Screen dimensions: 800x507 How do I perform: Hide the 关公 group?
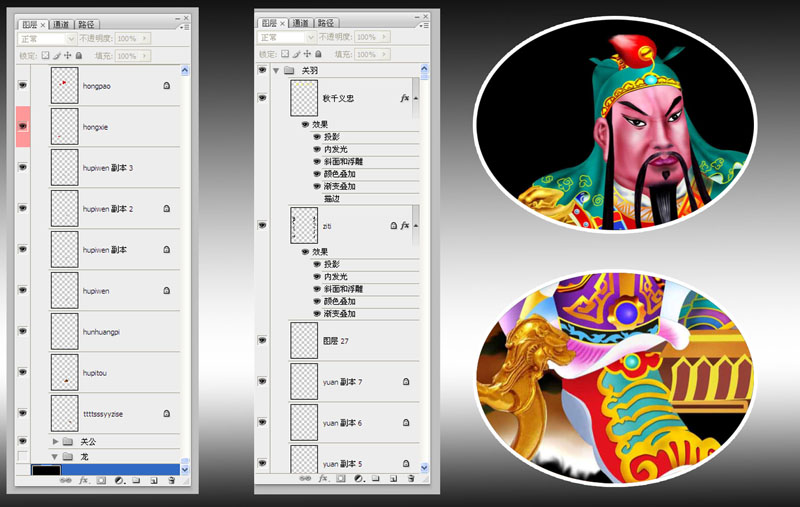click(x=23, y=441)
